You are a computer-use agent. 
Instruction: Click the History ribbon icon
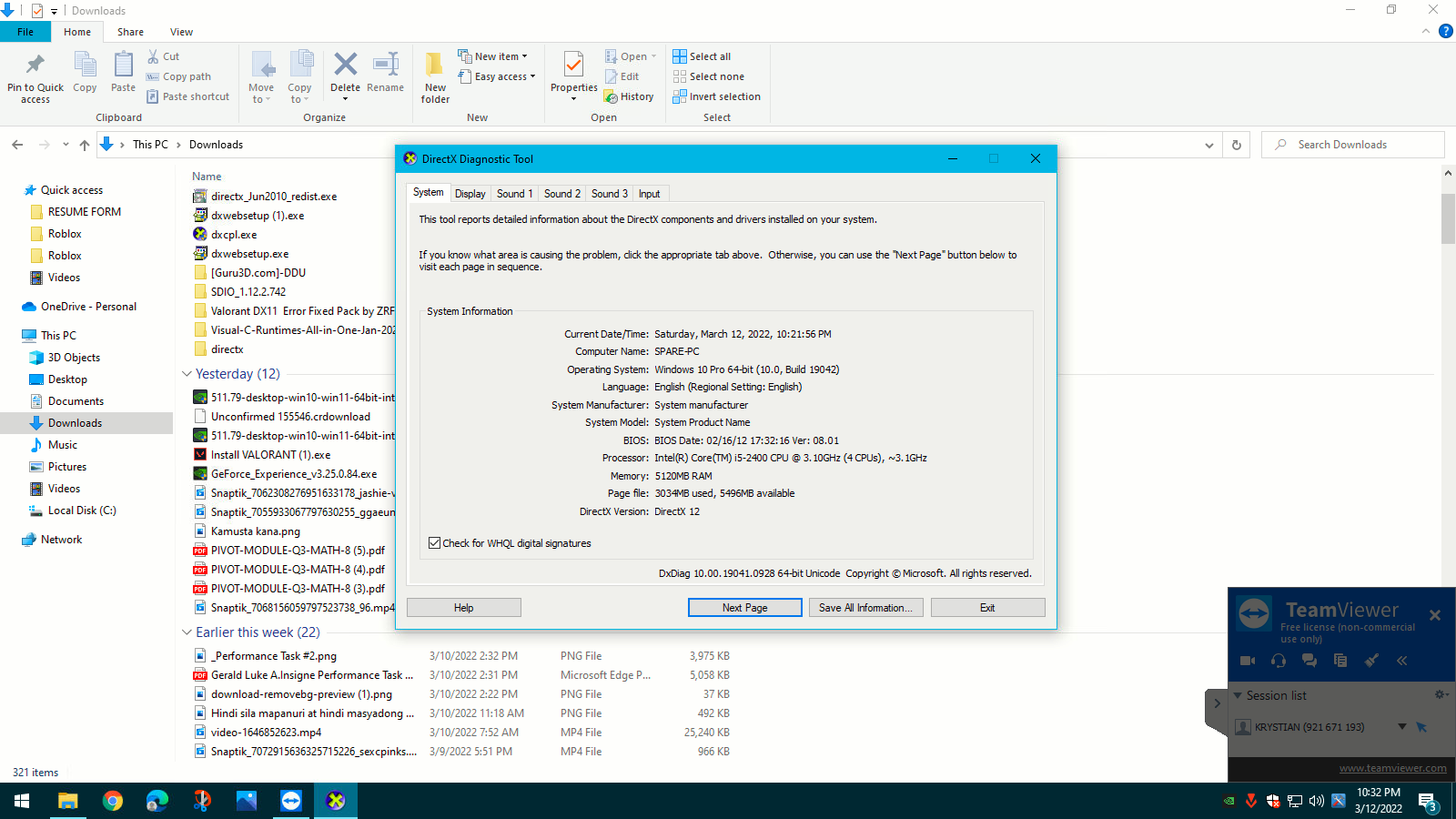tap(629, 96)
